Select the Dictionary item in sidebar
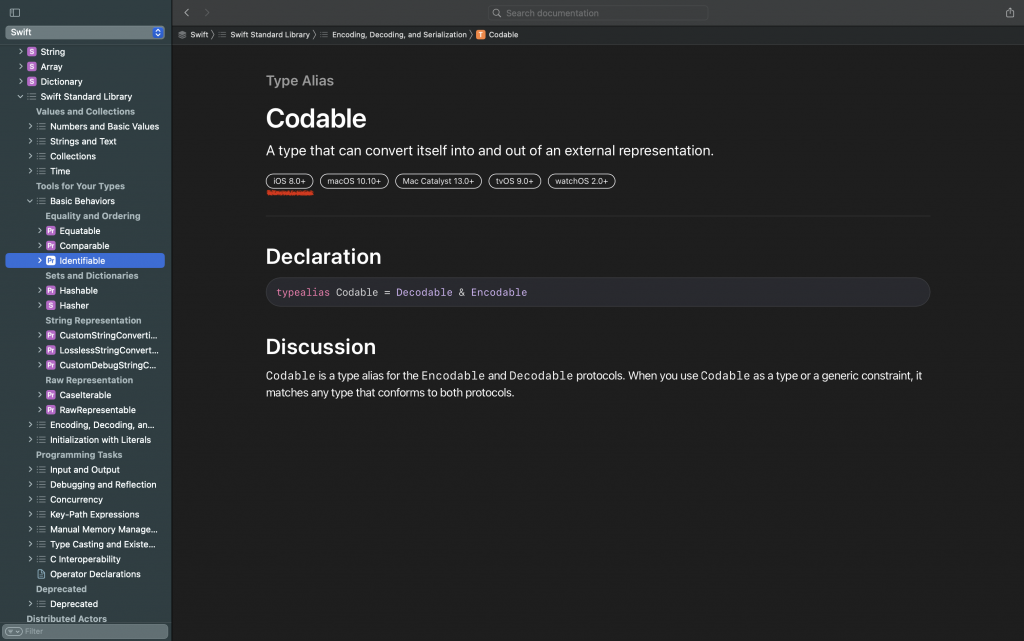 pyautogui.click(x=61, y=82)
